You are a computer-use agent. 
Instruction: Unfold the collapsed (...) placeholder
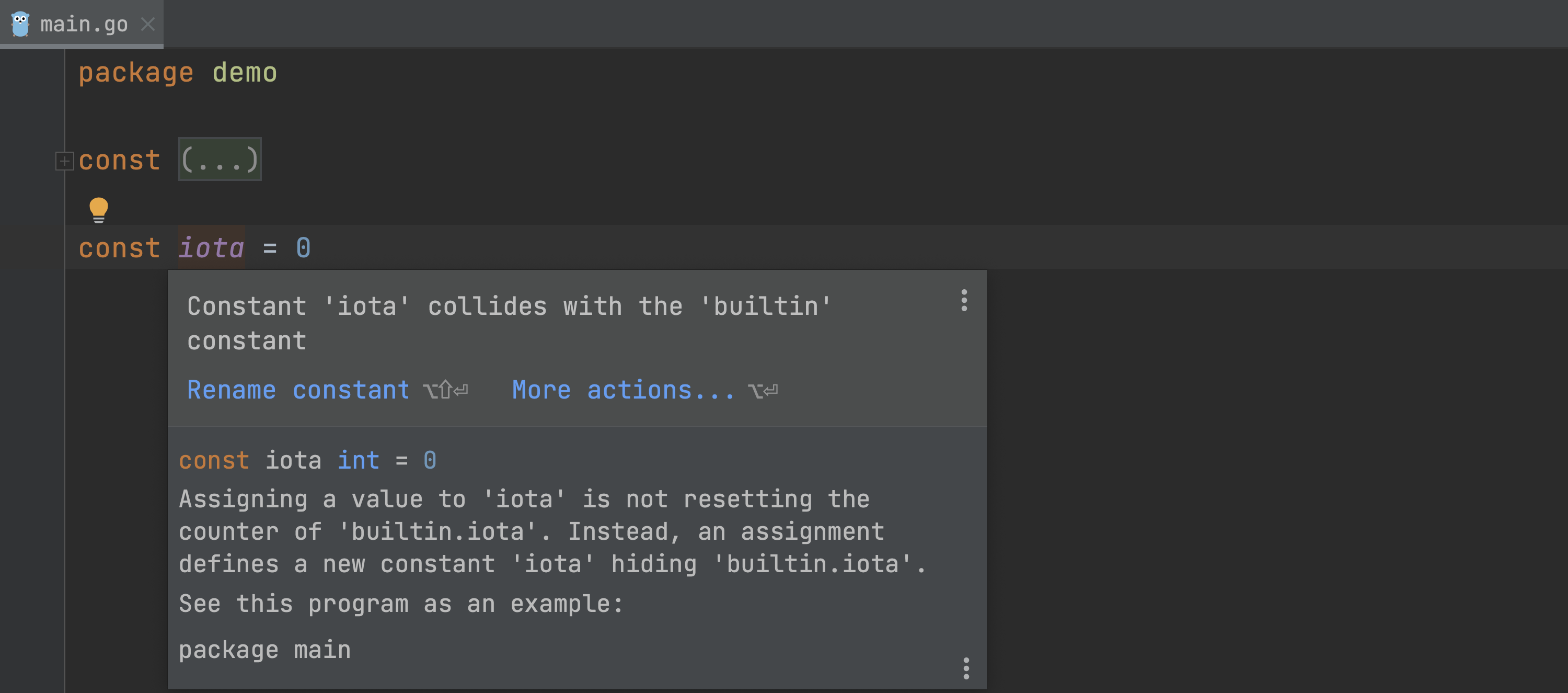click(x=220, y=160)
